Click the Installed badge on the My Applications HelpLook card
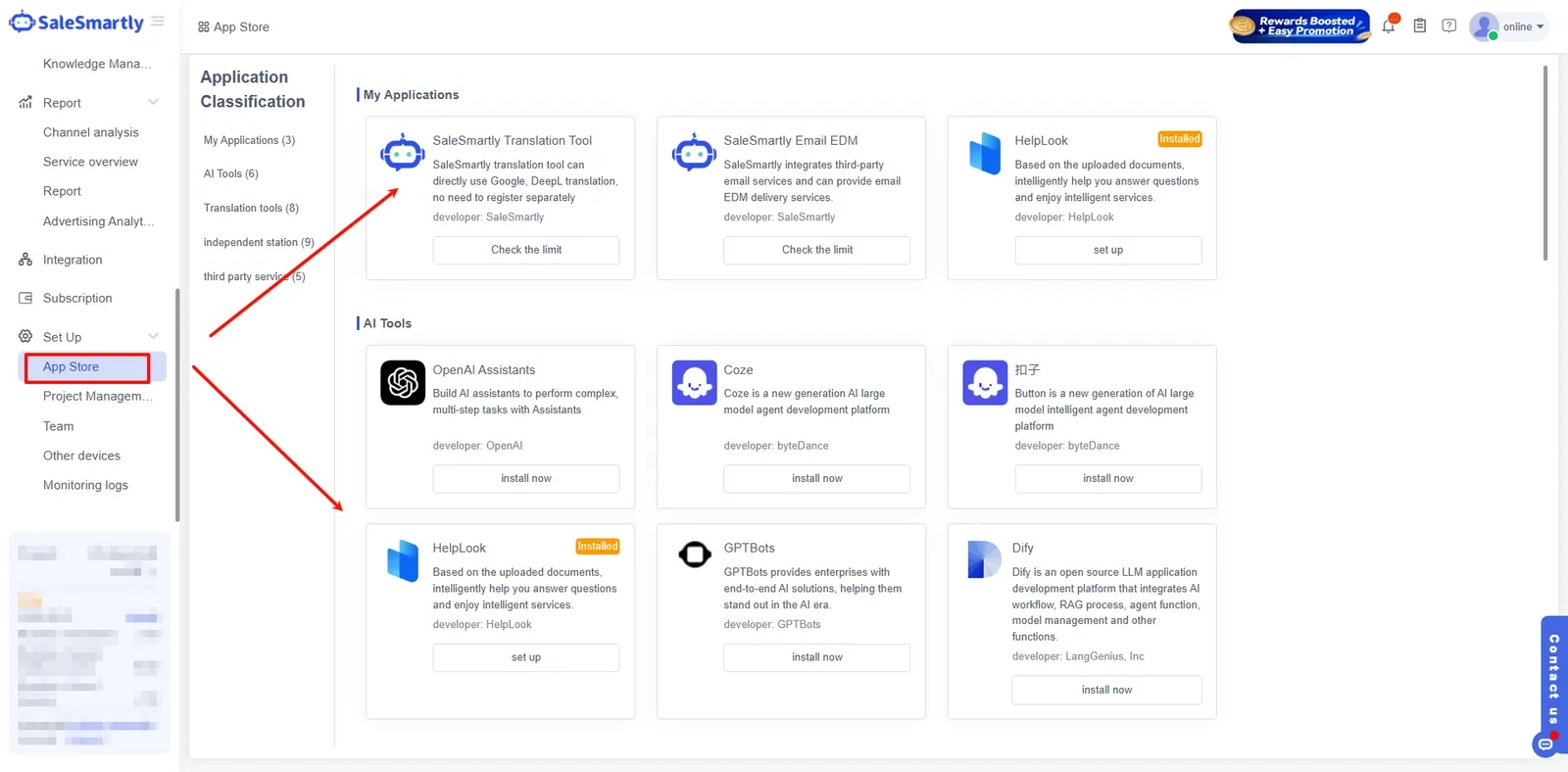Image resolution: width=1568 pixels, height=772 pixels. pos(1180,139)
